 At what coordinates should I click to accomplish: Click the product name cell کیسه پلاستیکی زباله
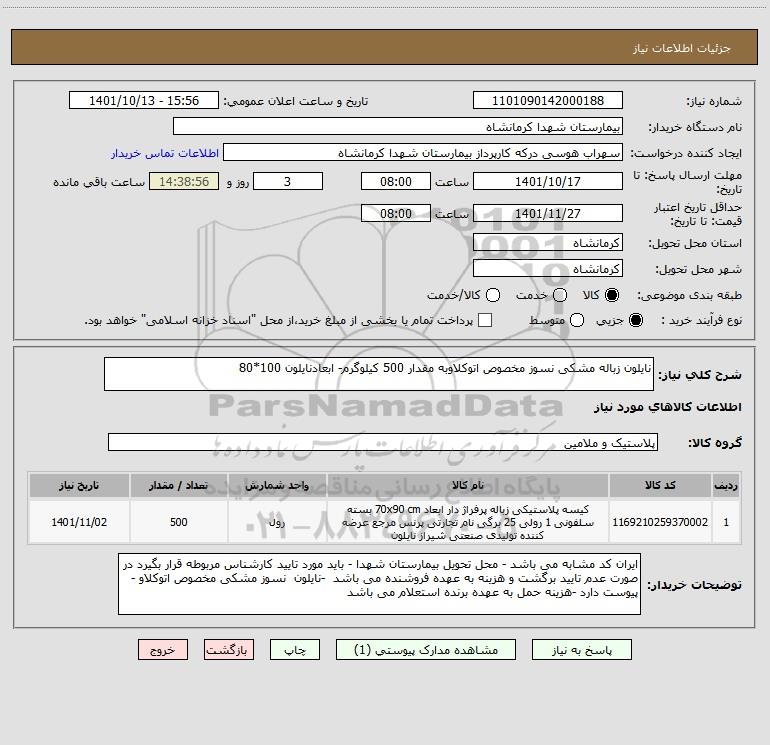468,522
